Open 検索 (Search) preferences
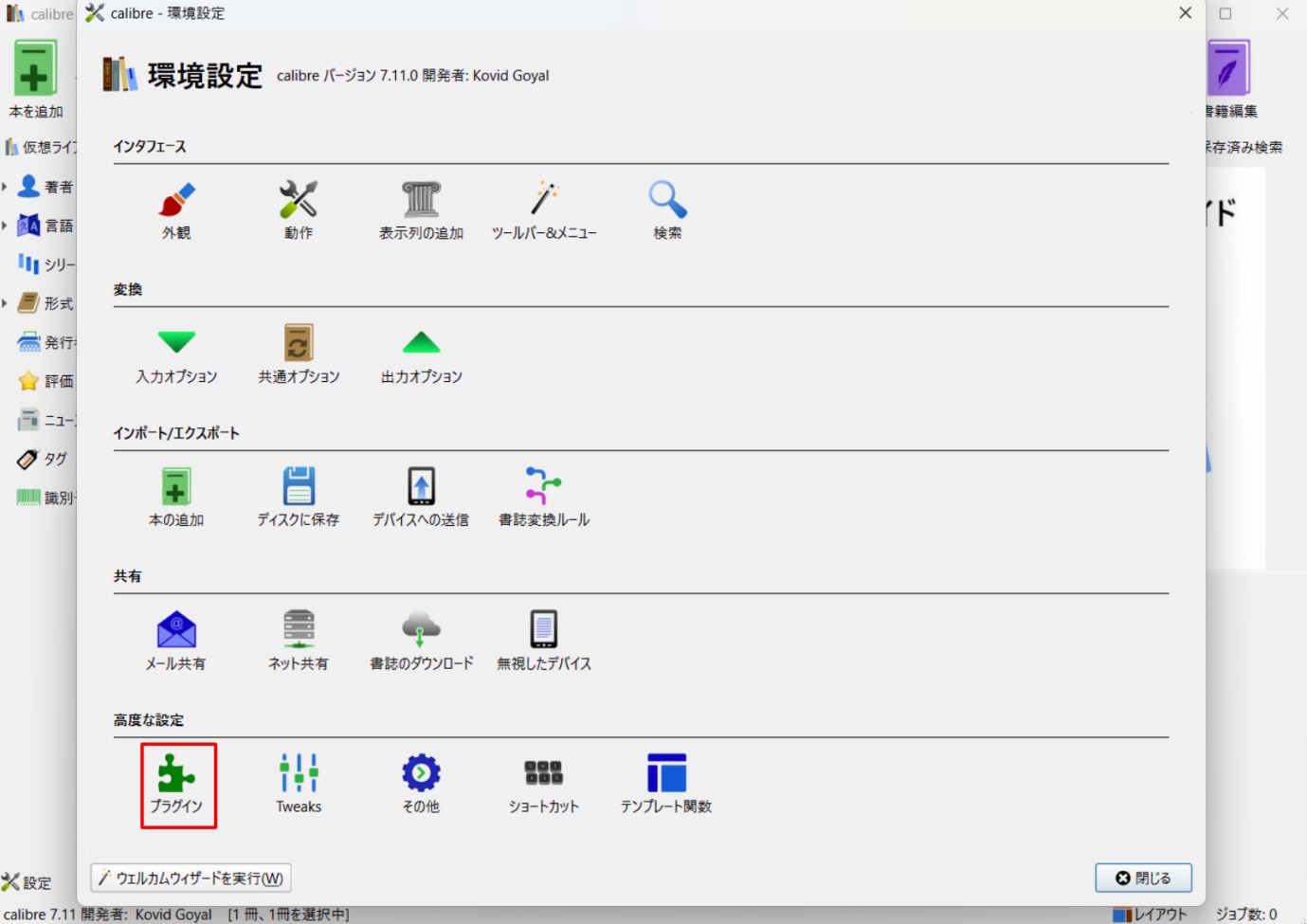1307x924 pixels. (667, 210)
